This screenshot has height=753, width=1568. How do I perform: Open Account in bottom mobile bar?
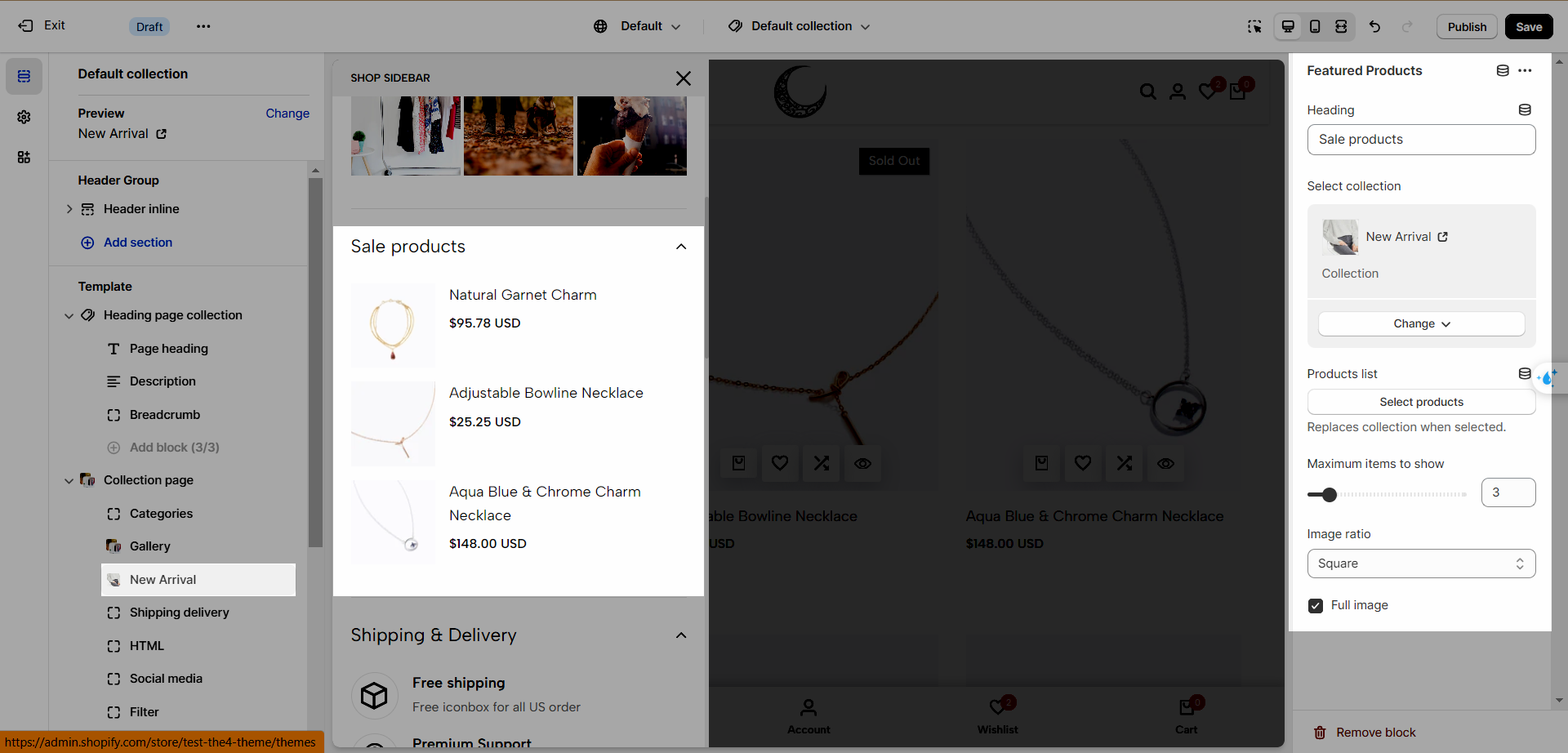click(x=808, y=715)
